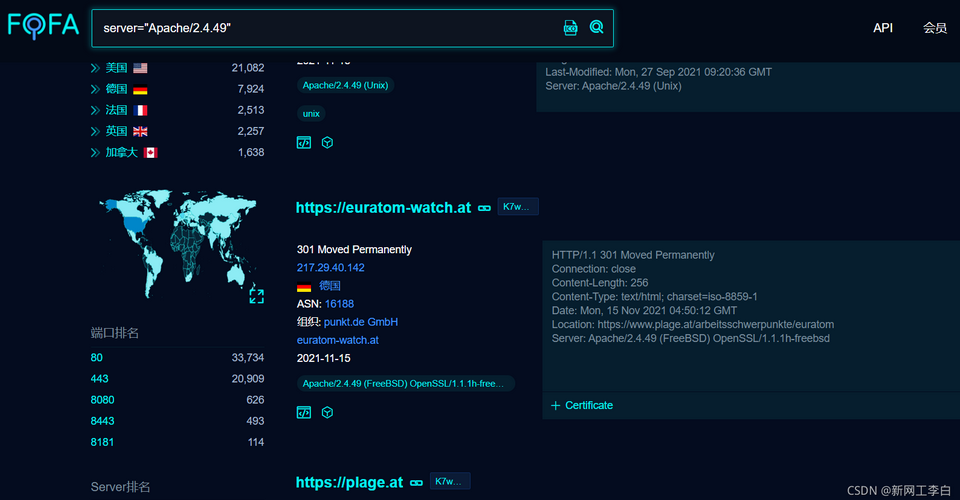Click the Server排名 heading
This screenshot has width=960, height=500.
(121, 487)
